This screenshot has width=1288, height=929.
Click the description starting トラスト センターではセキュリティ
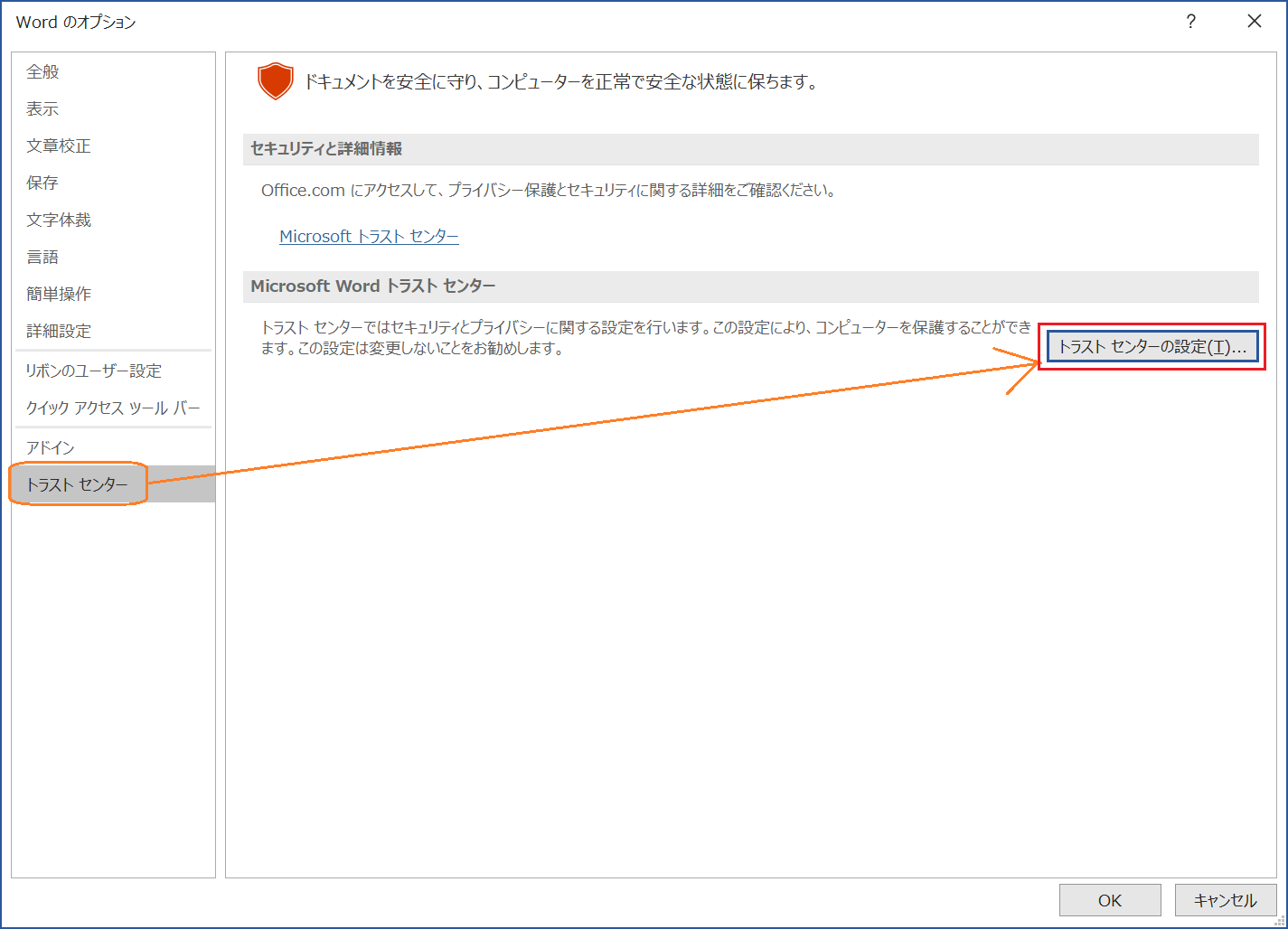pyautogui.click(x=646, y=338)
